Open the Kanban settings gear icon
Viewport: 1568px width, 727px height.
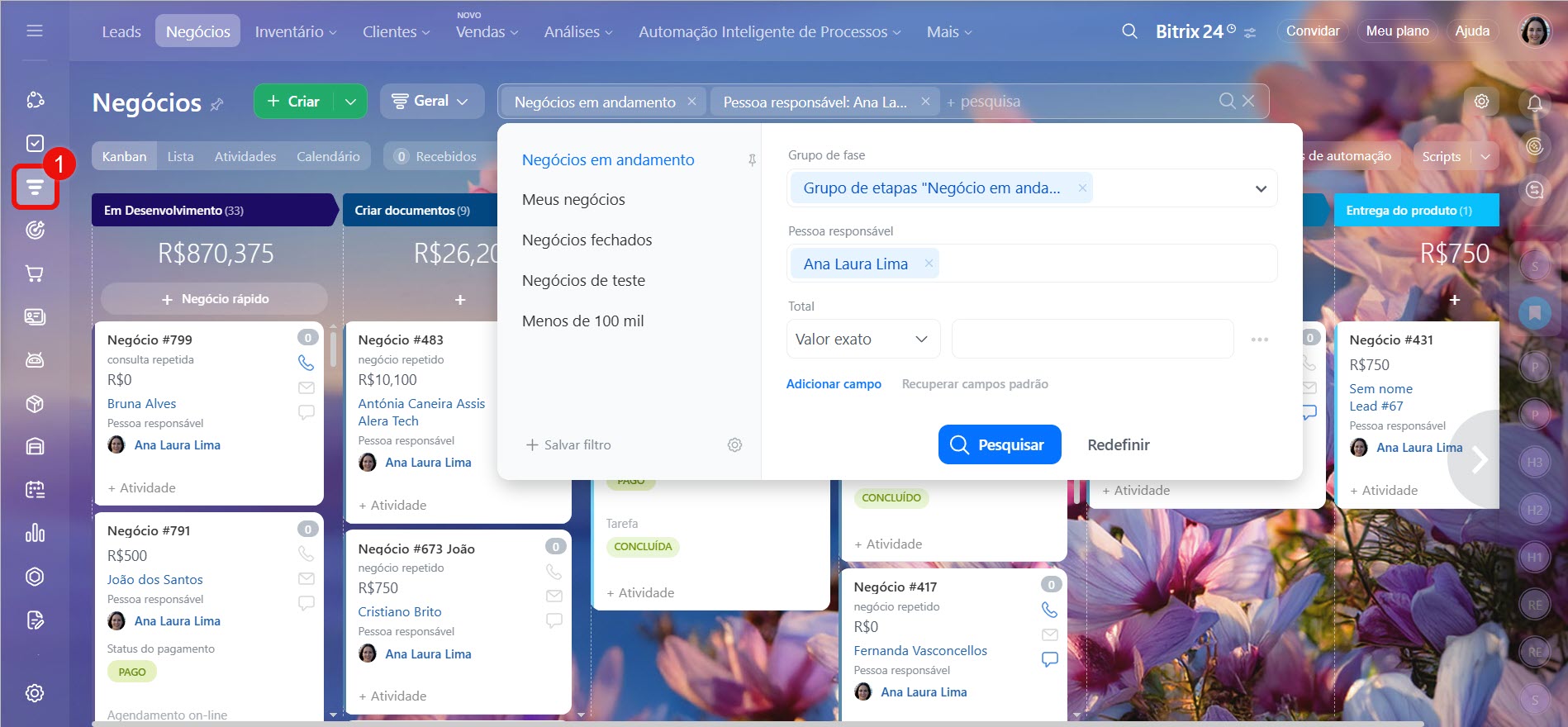coord(1481,102)
